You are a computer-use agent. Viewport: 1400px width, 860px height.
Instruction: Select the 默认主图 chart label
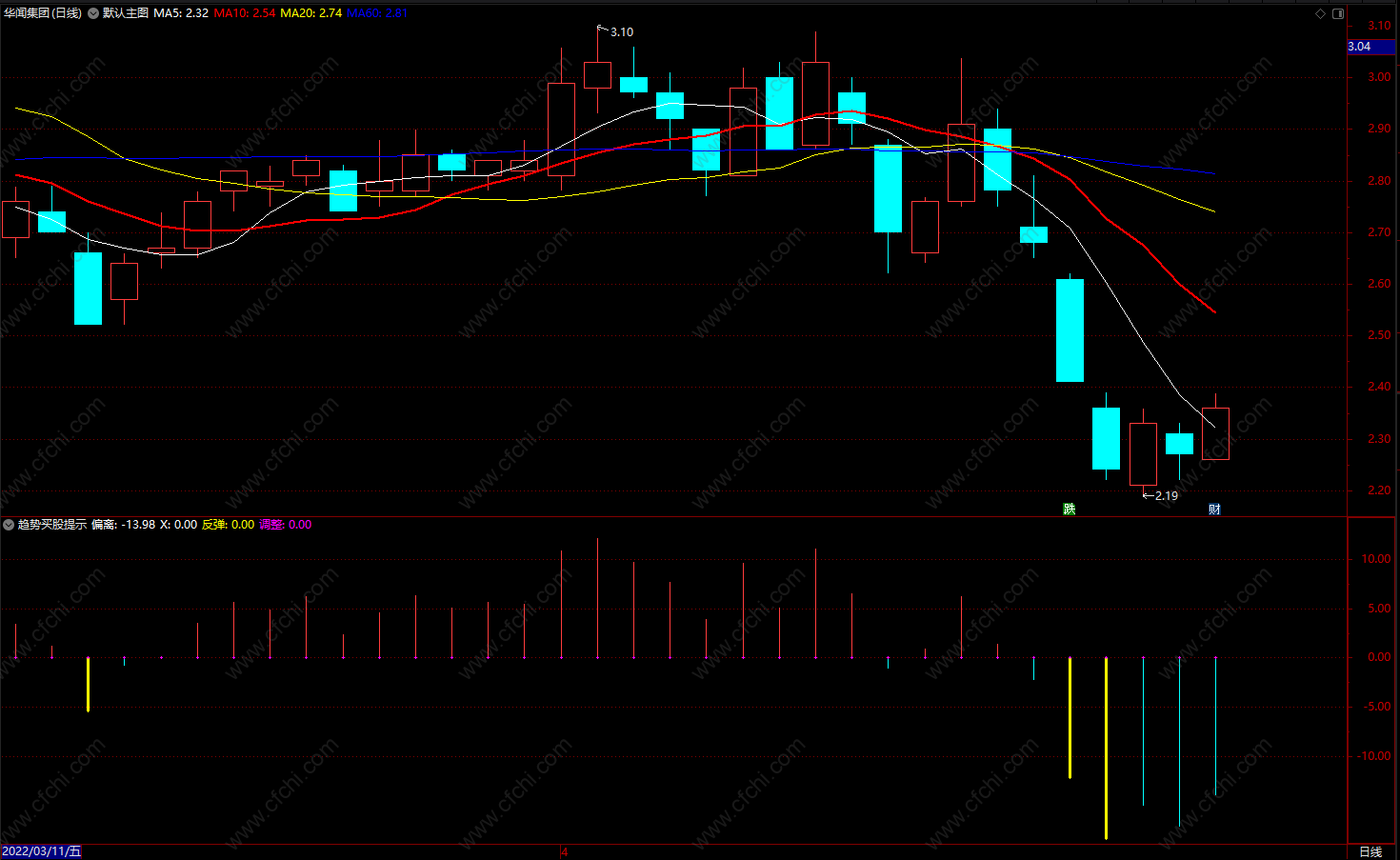(126, 13)
